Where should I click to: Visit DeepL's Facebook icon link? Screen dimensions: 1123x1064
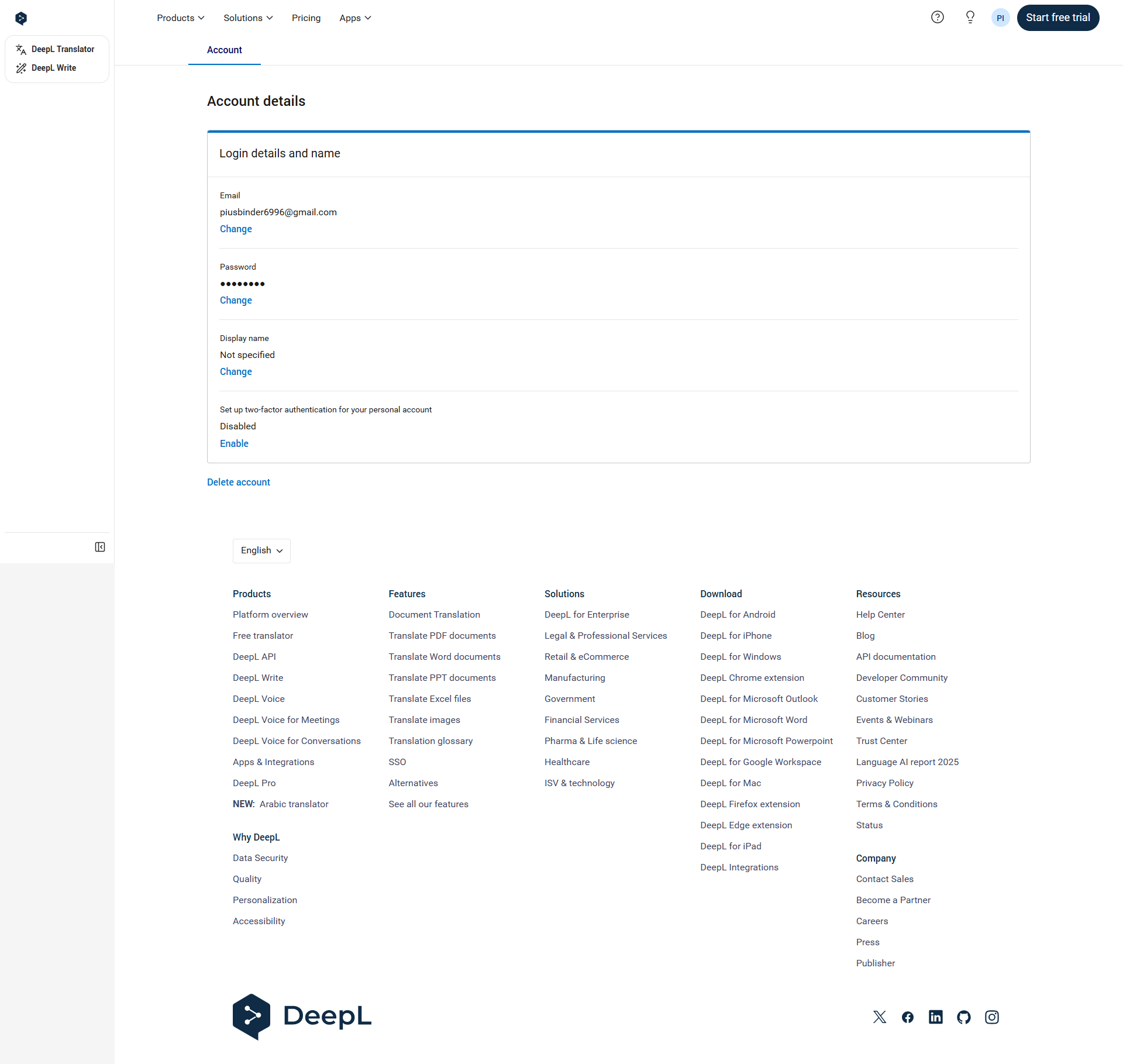908,1017
